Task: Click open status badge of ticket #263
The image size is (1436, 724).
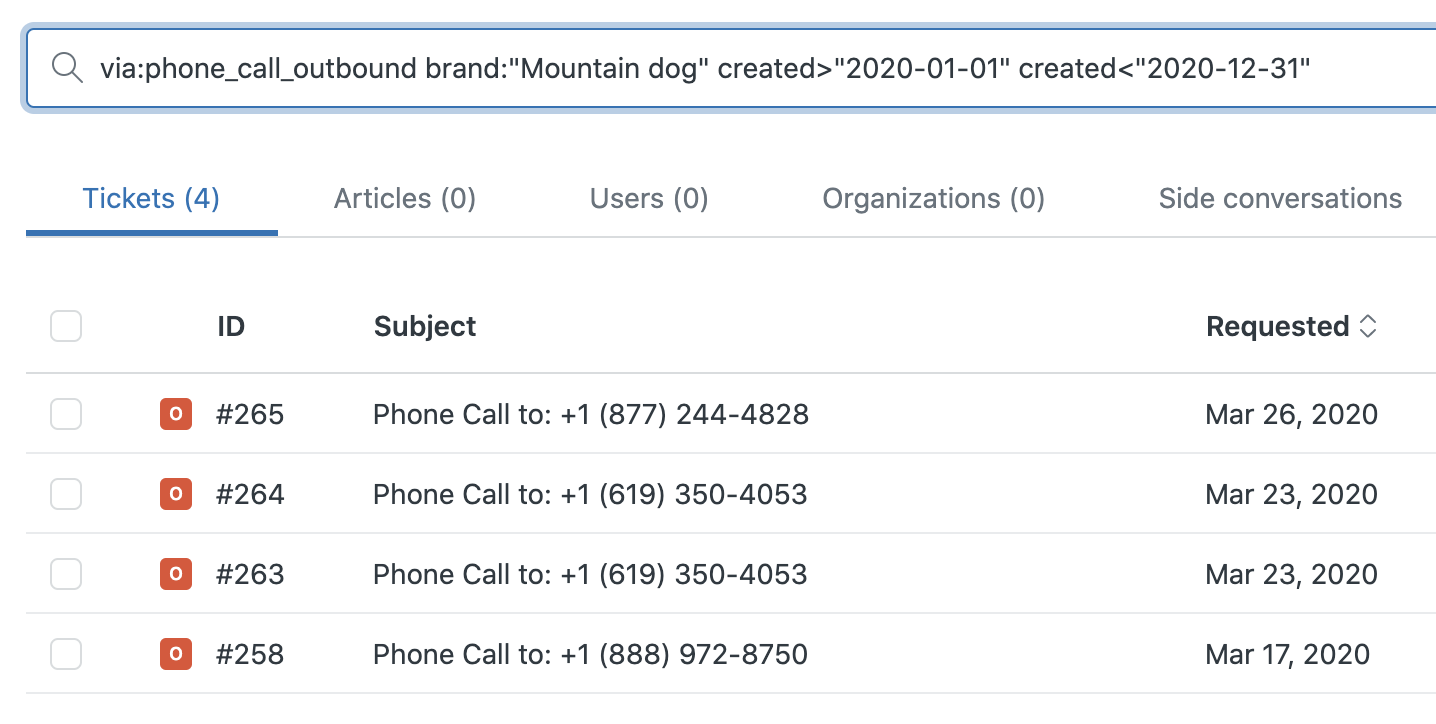Action: coord(176,574)
